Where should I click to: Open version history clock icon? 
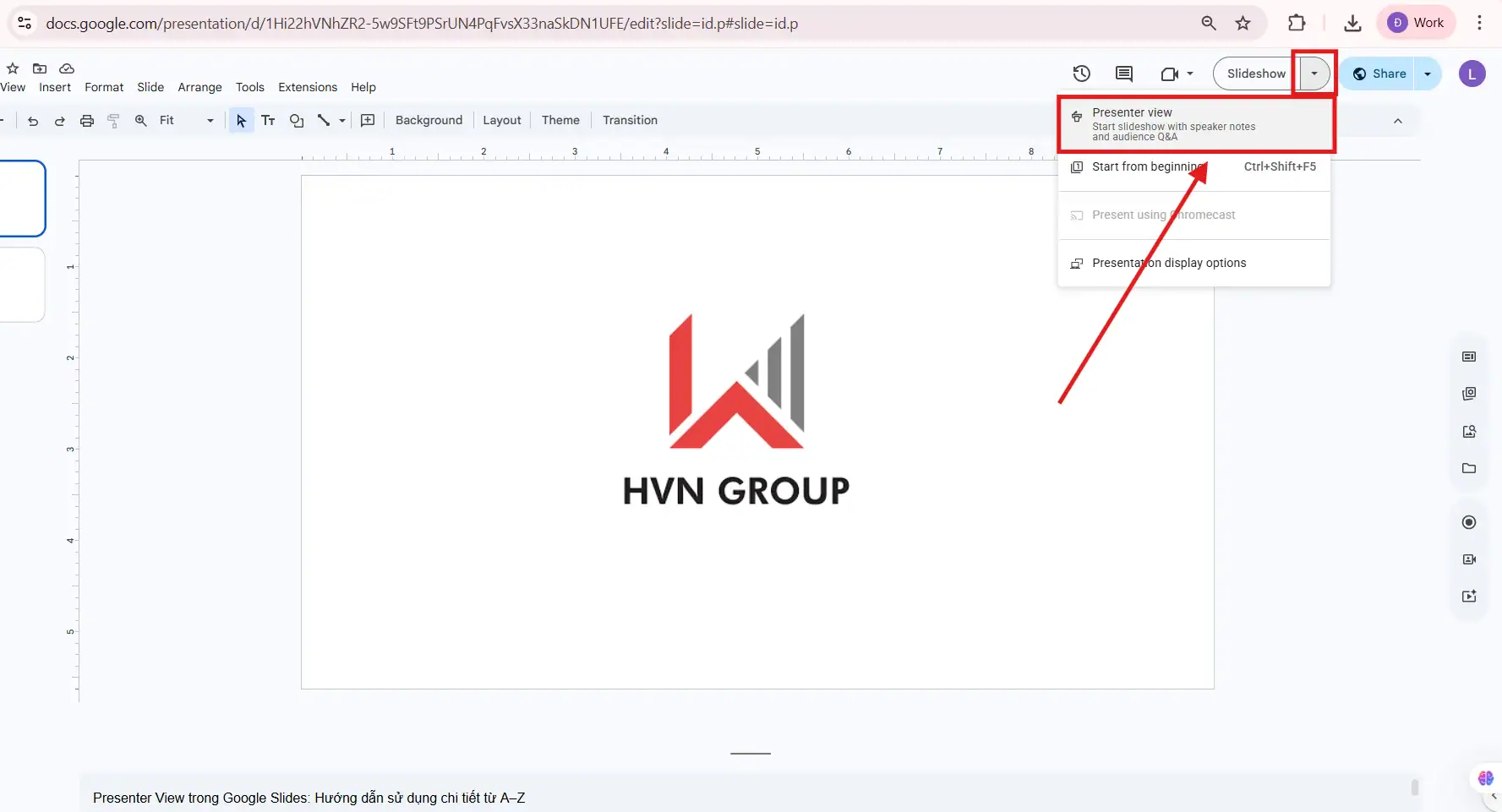point(1081,74)
